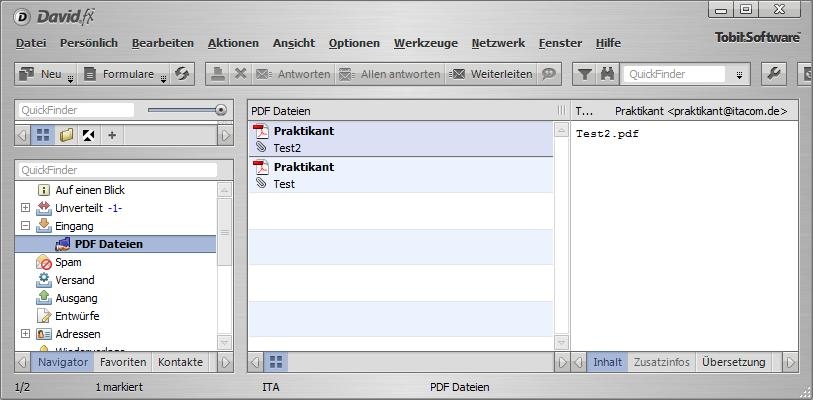Image resolution: width=813 pixels, height=400 pixels.
Task: Collapse the Eingang folder node
Action: (x=25, y=226)
